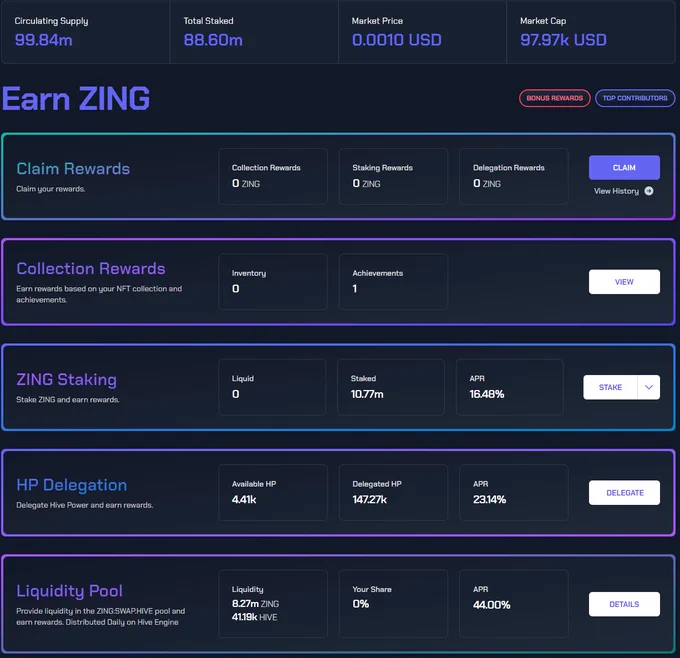Screen dimensions: 680x658
Task: Click the ZING Staking title
Action: coord(66,380)
